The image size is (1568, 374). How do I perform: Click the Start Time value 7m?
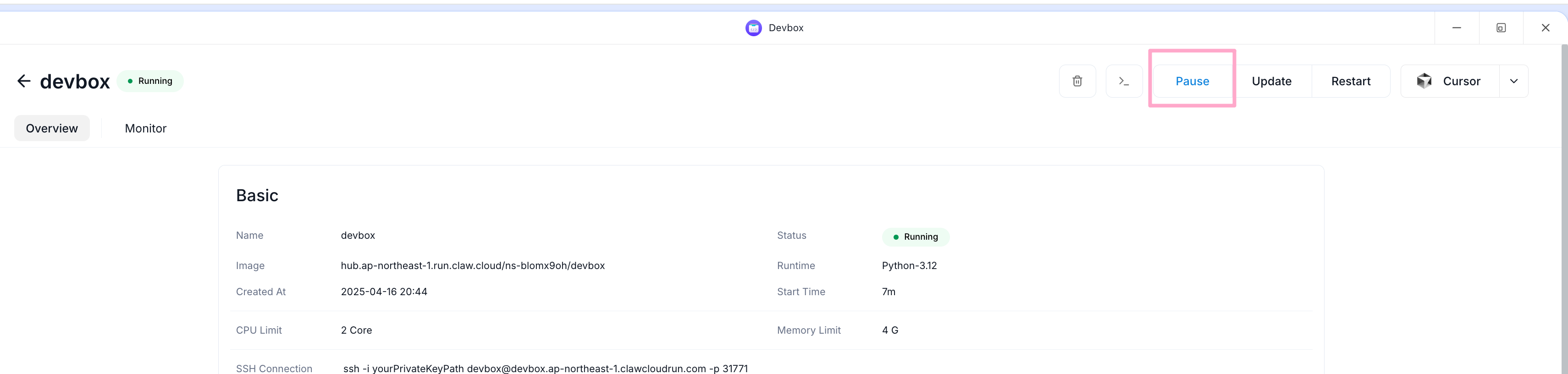[889, 292]
